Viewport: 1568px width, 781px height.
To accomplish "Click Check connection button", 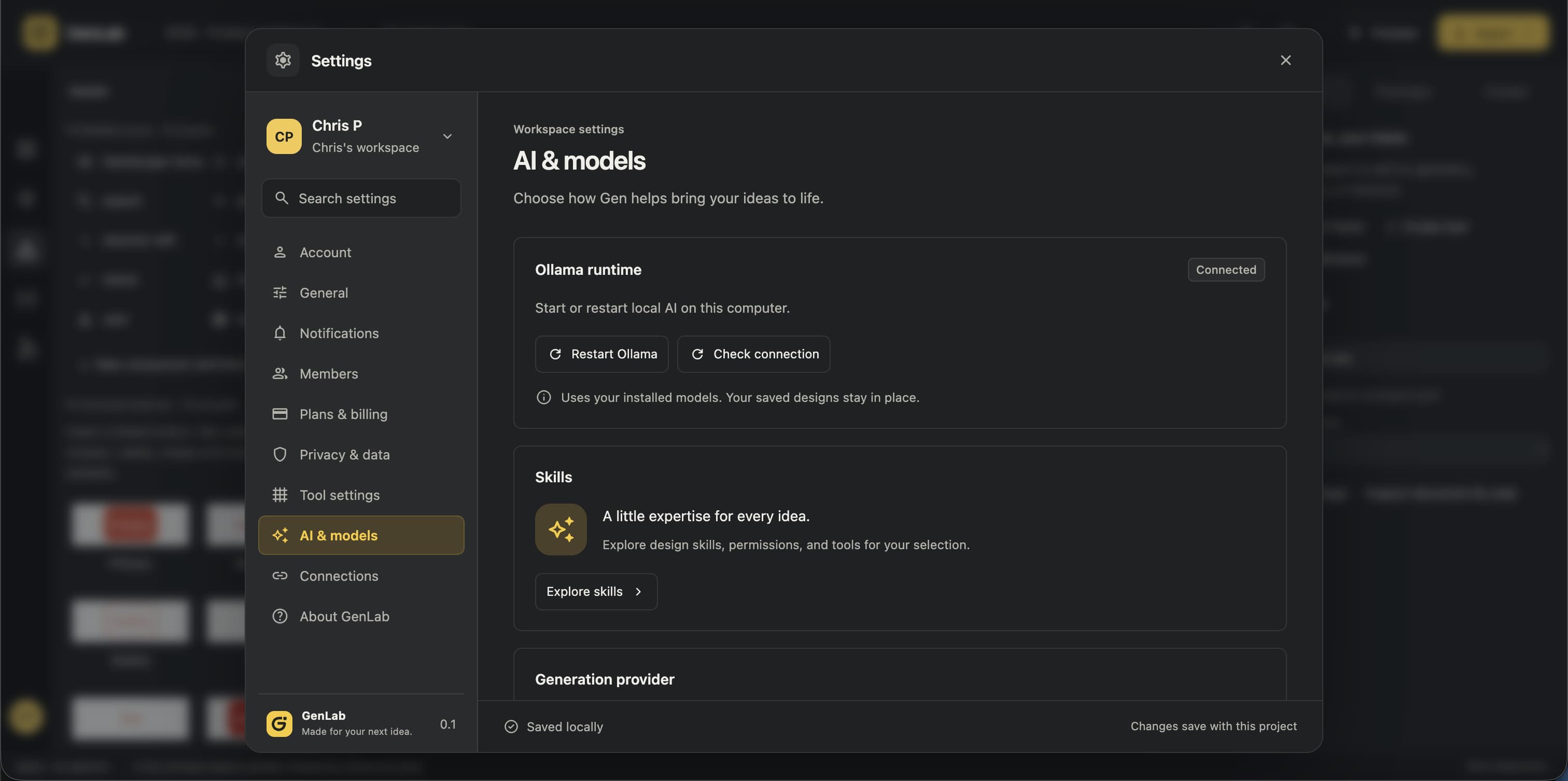I will [753, 354].
